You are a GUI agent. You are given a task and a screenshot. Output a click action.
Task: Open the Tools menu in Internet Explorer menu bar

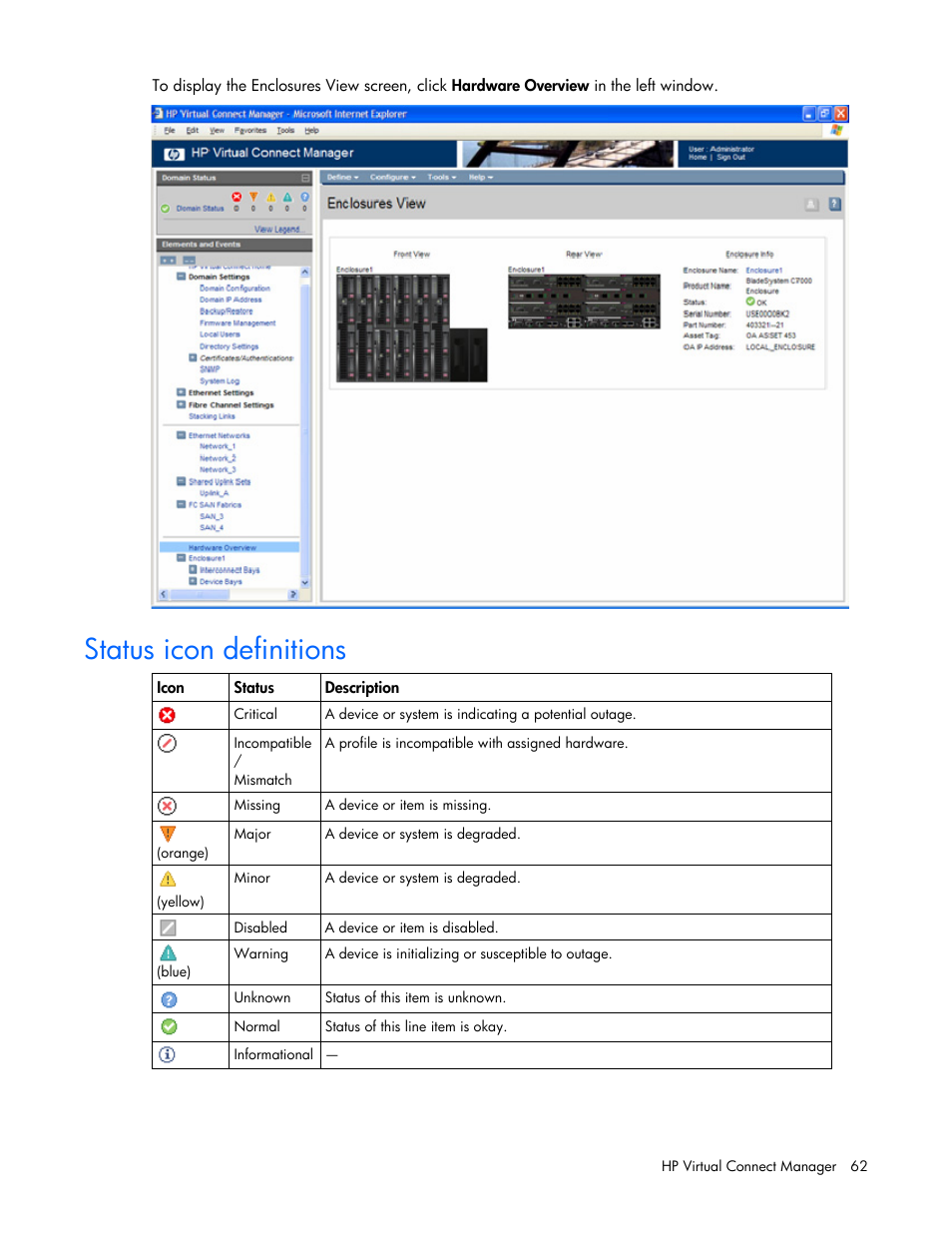pos(285,131)
